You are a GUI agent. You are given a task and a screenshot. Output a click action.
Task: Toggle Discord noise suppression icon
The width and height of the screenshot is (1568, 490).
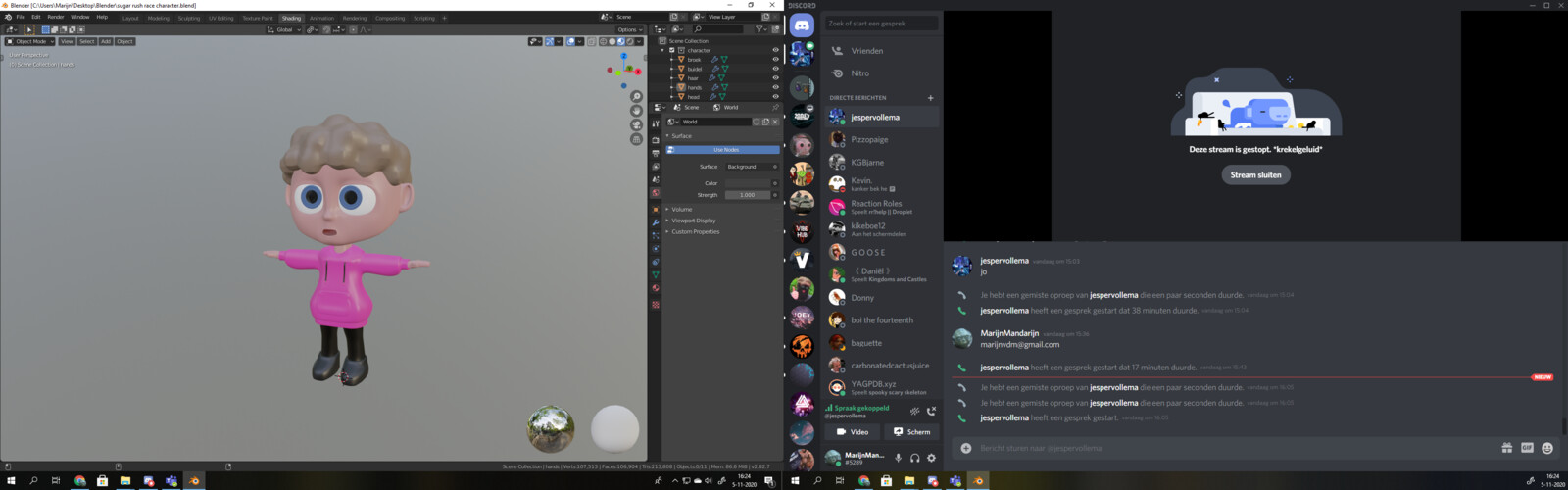tap(914, 411)
